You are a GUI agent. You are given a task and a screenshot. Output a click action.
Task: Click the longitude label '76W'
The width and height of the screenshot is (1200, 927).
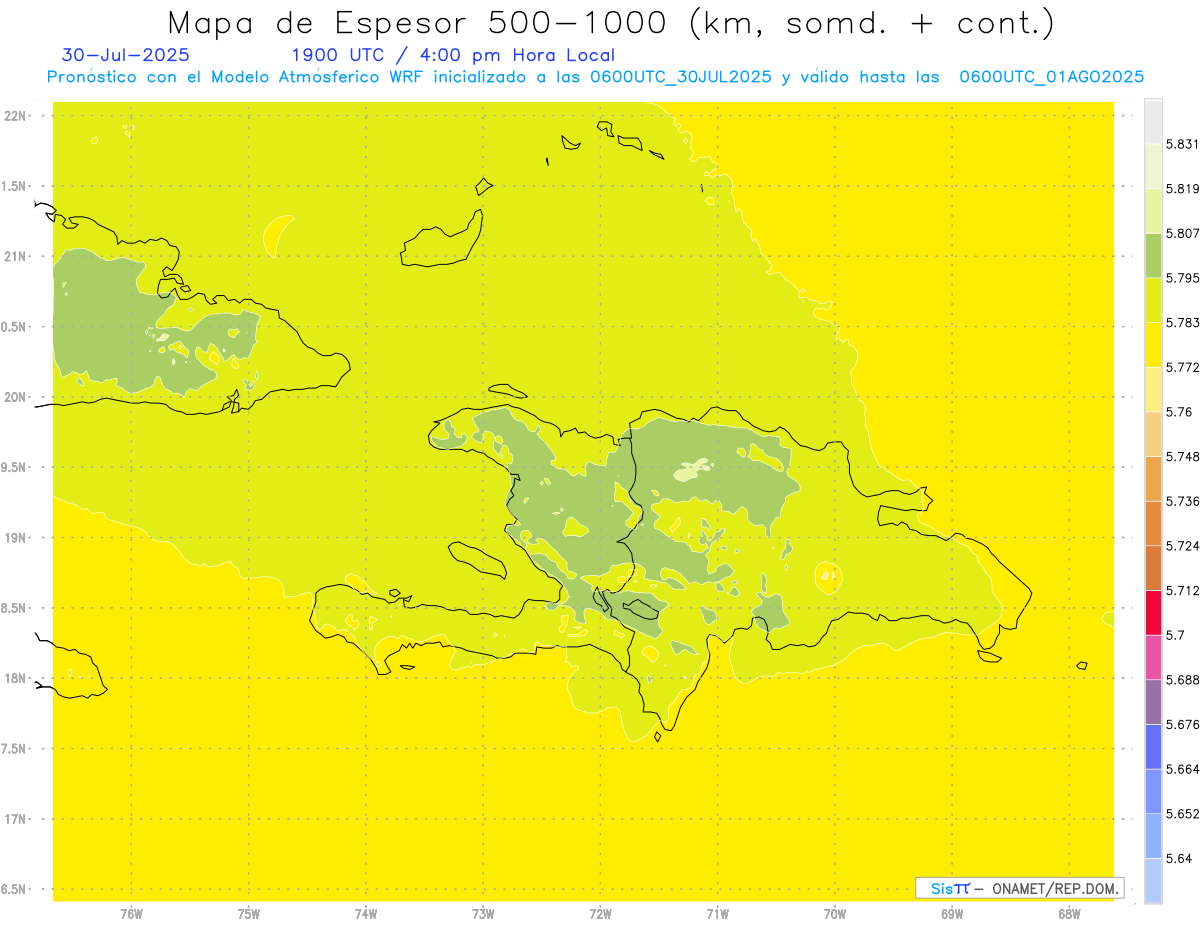[x=131, y=913]
